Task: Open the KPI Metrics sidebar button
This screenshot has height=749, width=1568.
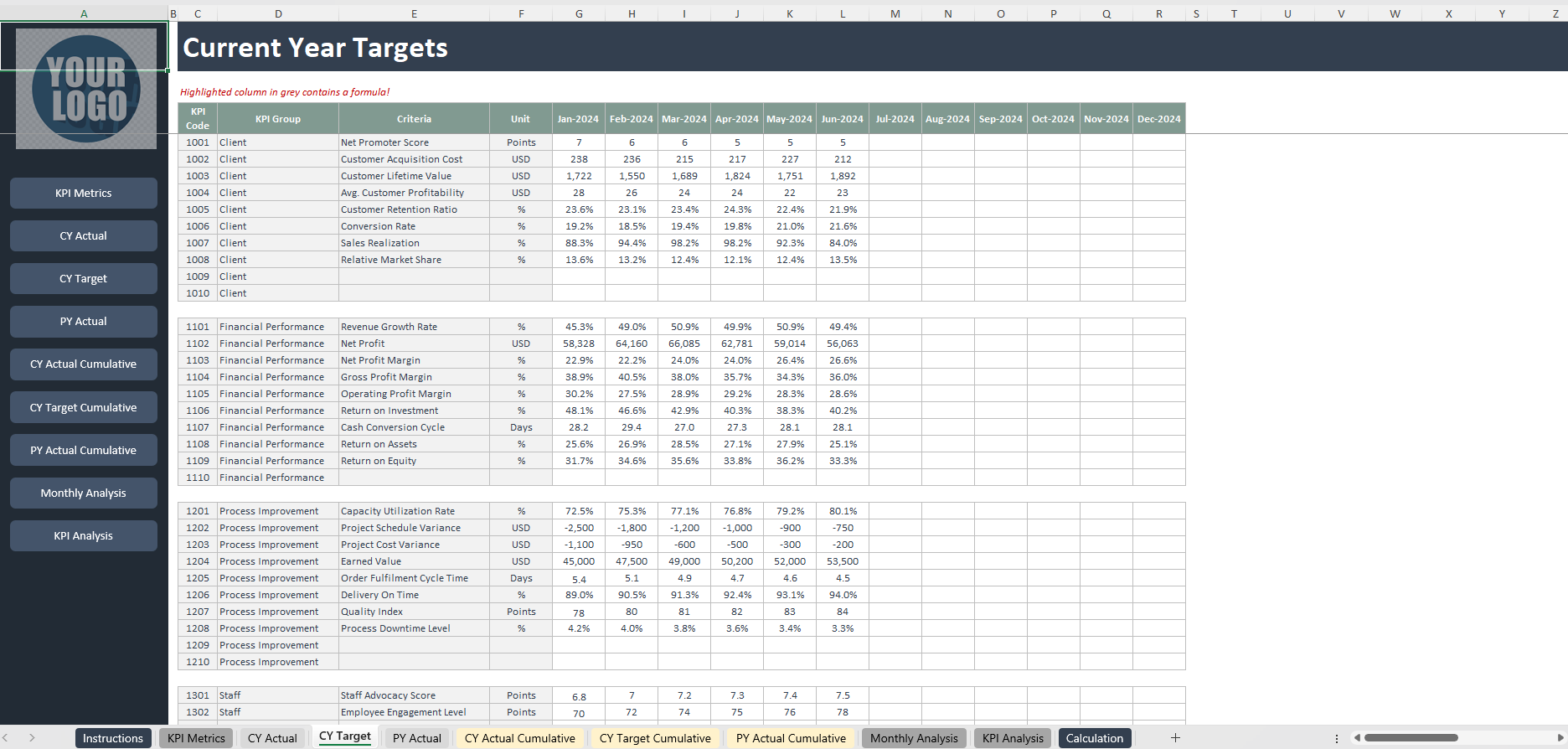Action: click(84, 193)
